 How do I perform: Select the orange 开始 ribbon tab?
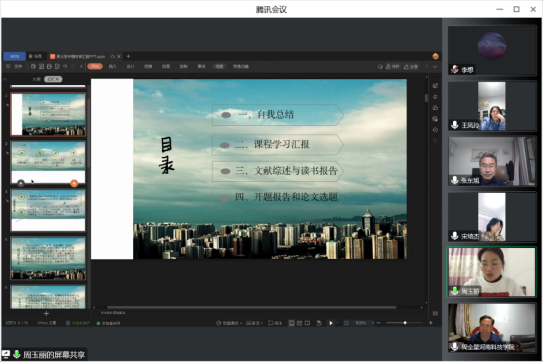(95, 66)
